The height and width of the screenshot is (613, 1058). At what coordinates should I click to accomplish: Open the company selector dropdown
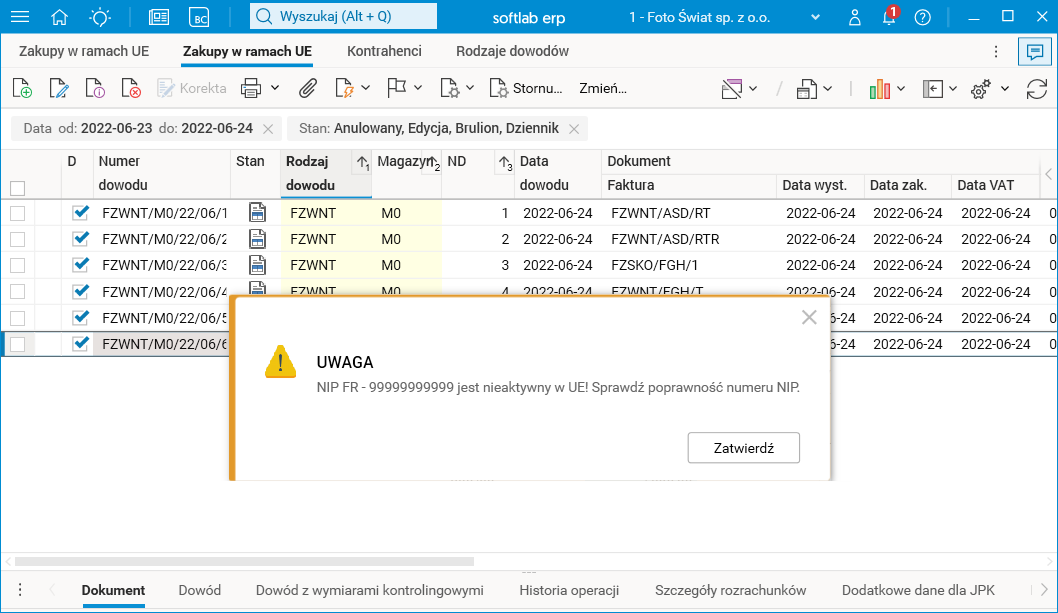816,17
